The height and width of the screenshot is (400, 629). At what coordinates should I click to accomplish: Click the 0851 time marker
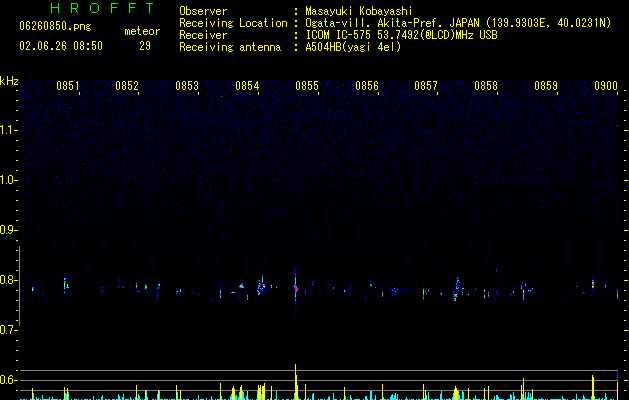(67, 86)
